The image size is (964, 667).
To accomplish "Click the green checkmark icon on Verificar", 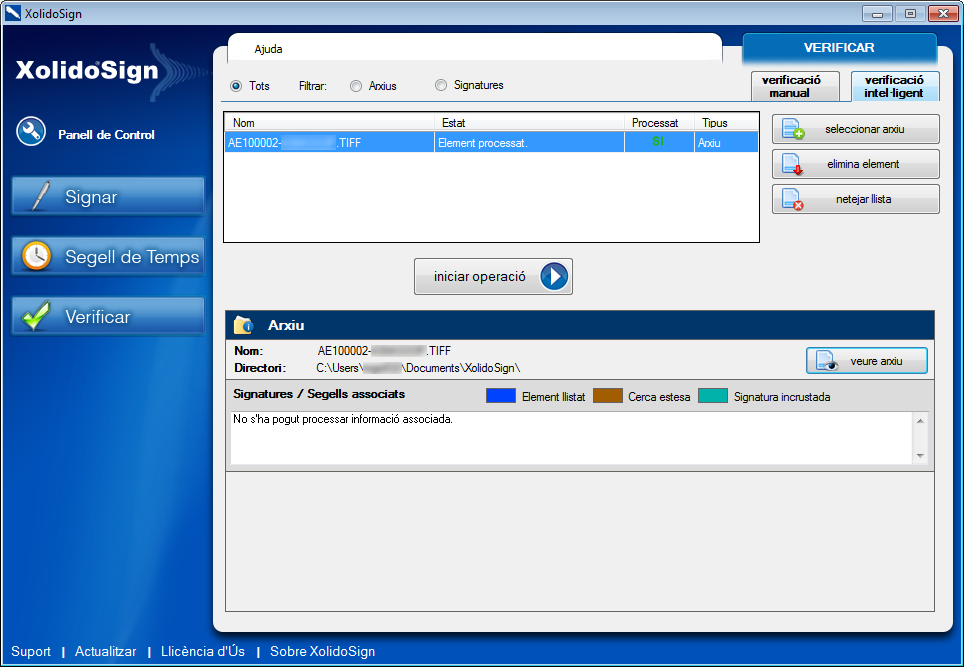I will (x=36, y=316).
